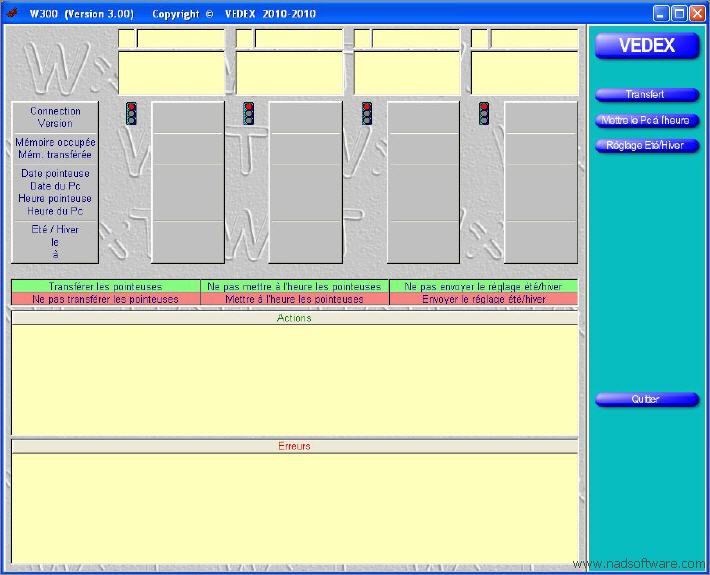Click inside the Actions log area
This screenshot has width=710, height=575.
coord(295,380)
